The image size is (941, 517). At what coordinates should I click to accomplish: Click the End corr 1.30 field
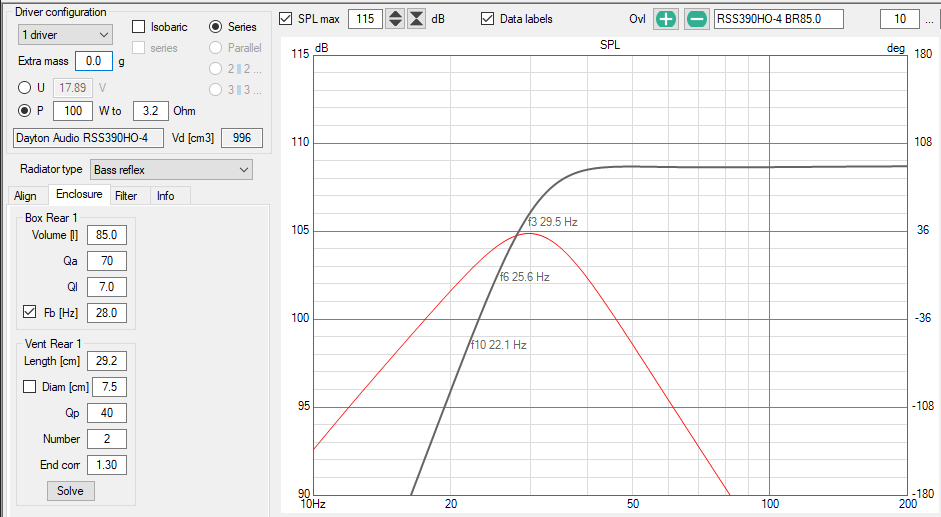coord(107,465)
